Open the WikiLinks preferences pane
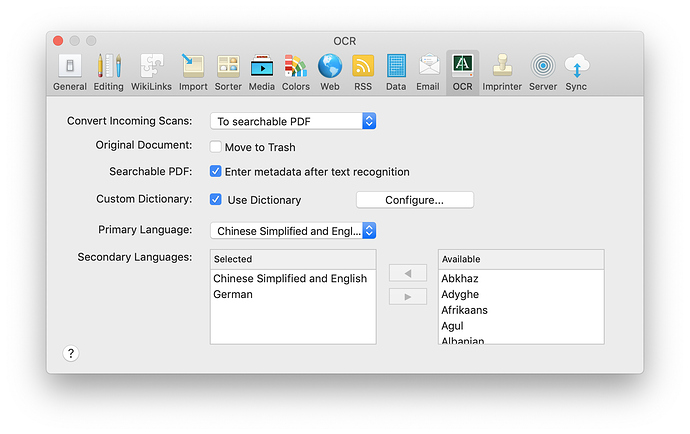Image resolution: width=690 pixels, height=434 pixels. (x=151, y=72)
